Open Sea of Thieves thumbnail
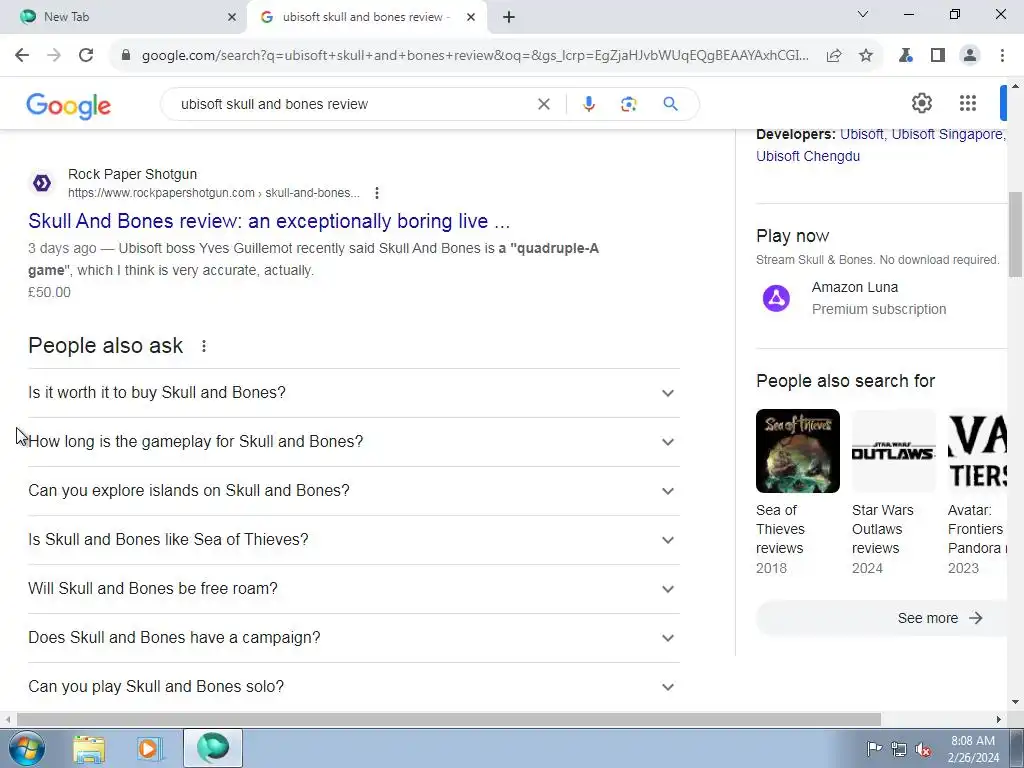The width and height of the screenshot is (1024, 768). [798, 451]
